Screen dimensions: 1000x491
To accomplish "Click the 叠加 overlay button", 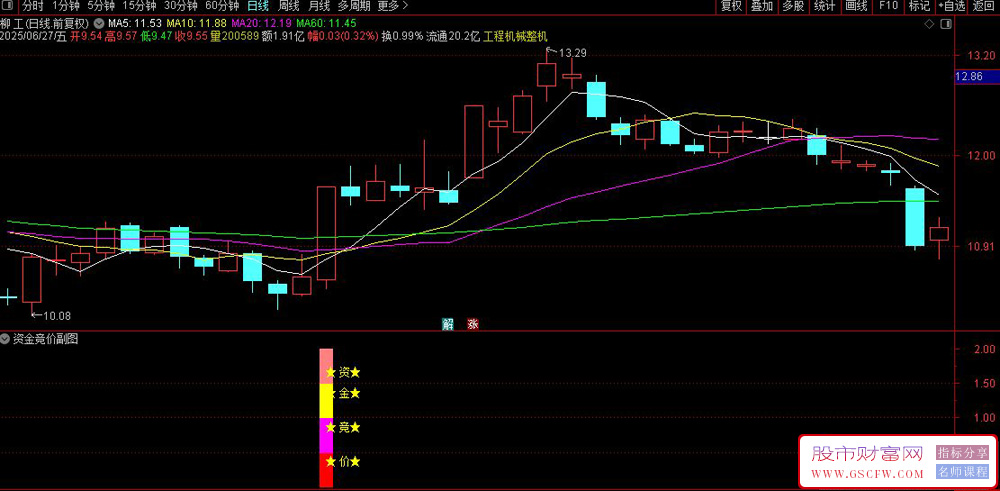I will [x=762, y=6].
